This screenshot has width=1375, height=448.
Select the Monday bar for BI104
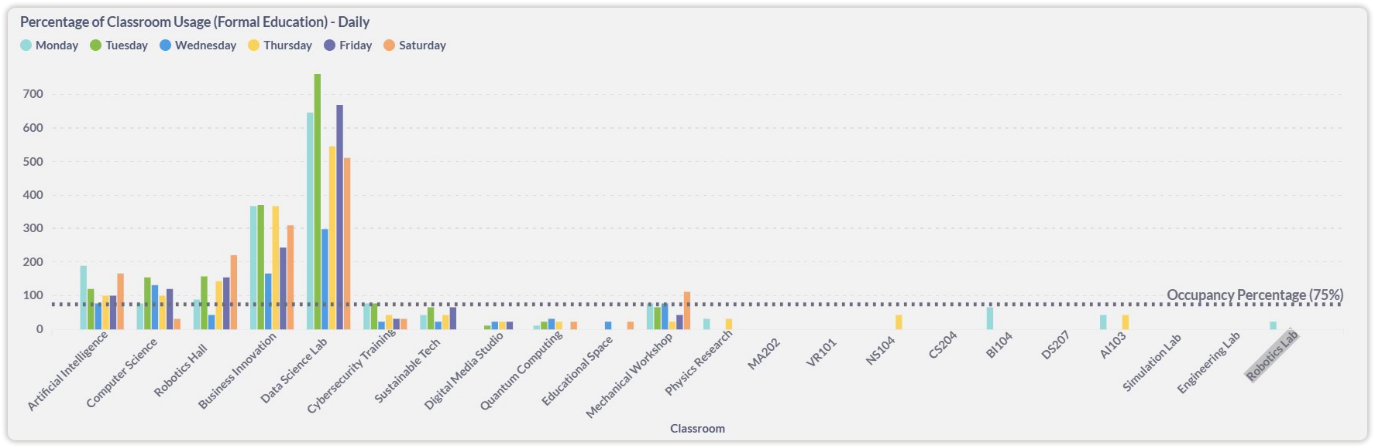(990, 318)
